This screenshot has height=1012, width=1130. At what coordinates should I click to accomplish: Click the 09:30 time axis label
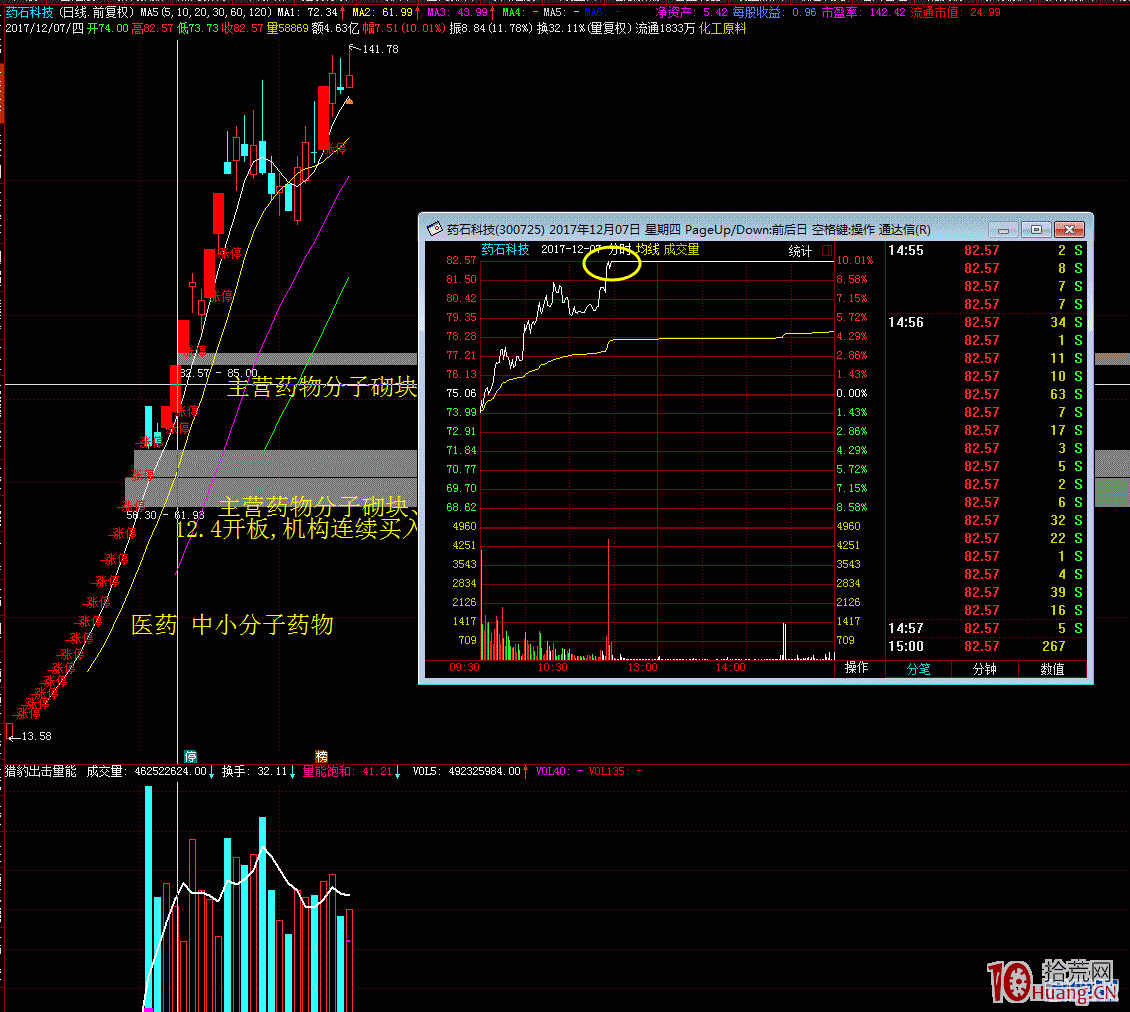[x=464, y=667]
